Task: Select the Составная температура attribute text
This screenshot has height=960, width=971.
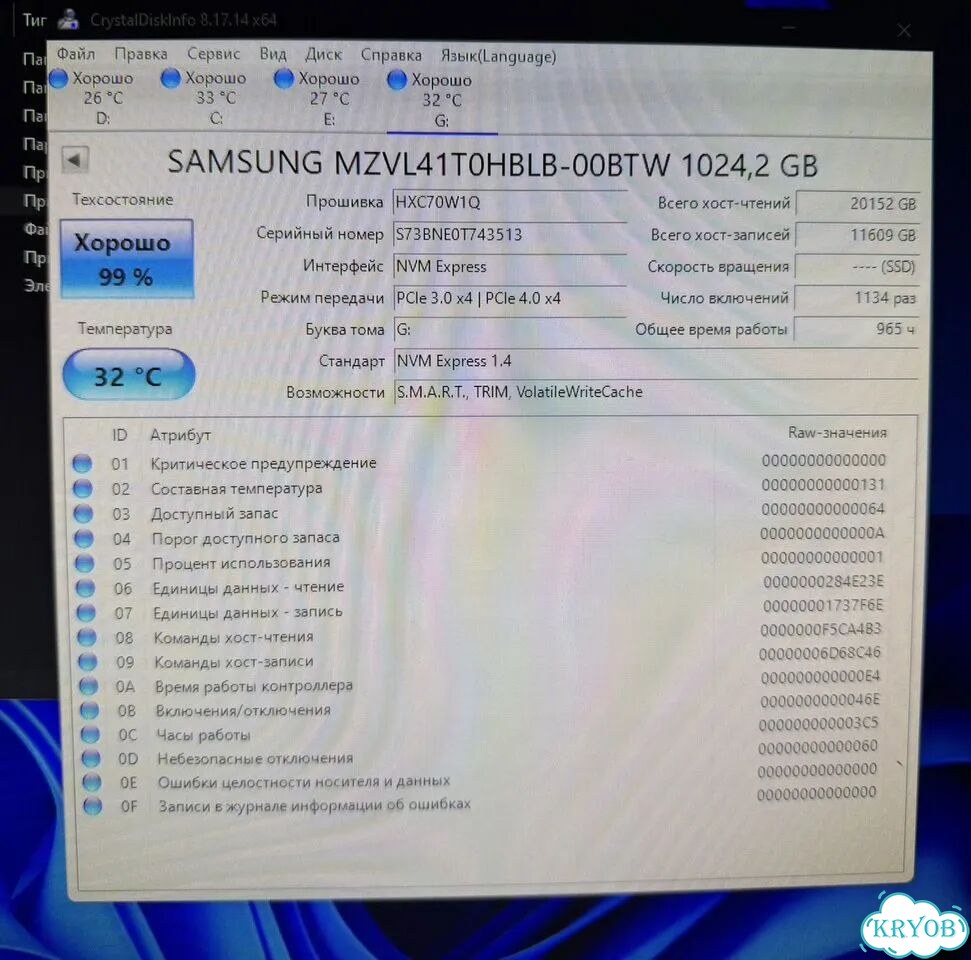Action: pos(237,488)
